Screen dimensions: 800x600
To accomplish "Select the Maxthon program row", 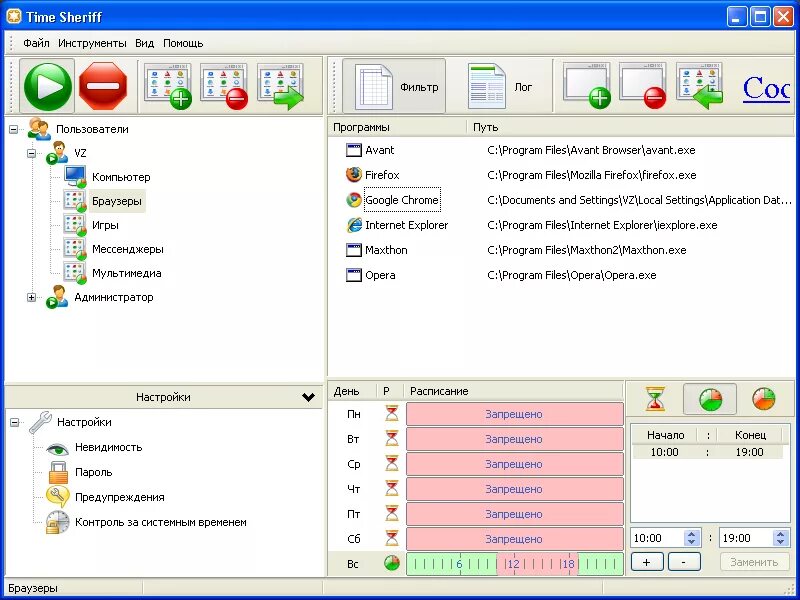I will click(561, 250).
